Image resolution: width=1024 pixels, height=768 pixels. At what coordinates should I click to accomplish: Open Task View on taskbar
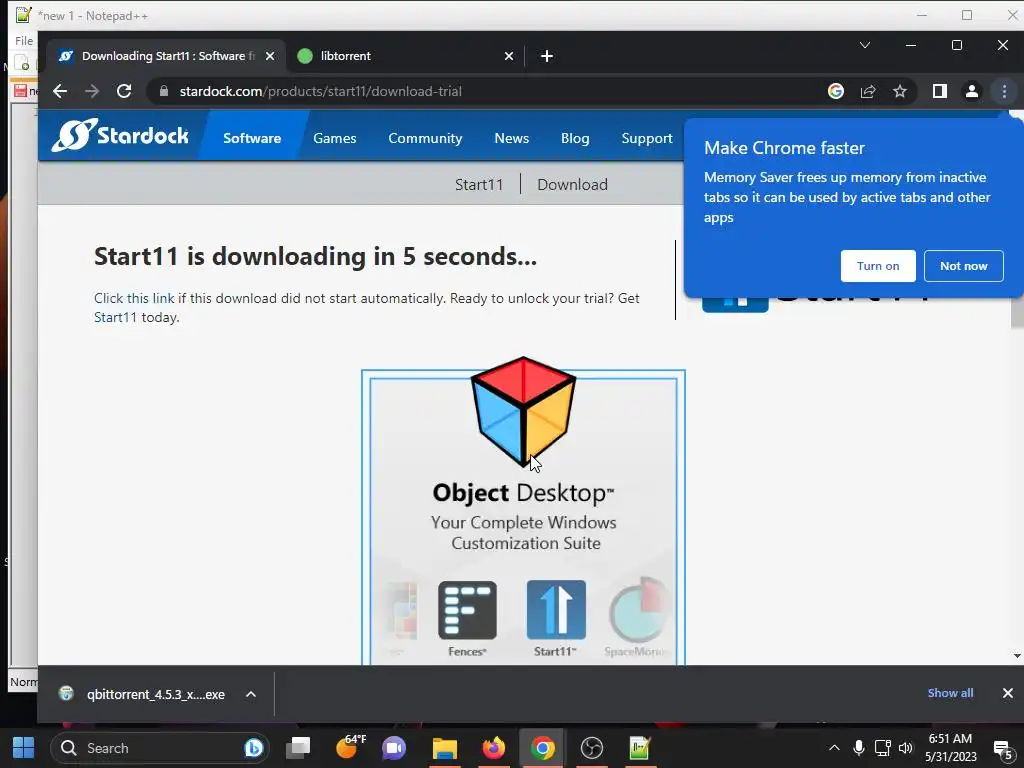click(298, 748)
